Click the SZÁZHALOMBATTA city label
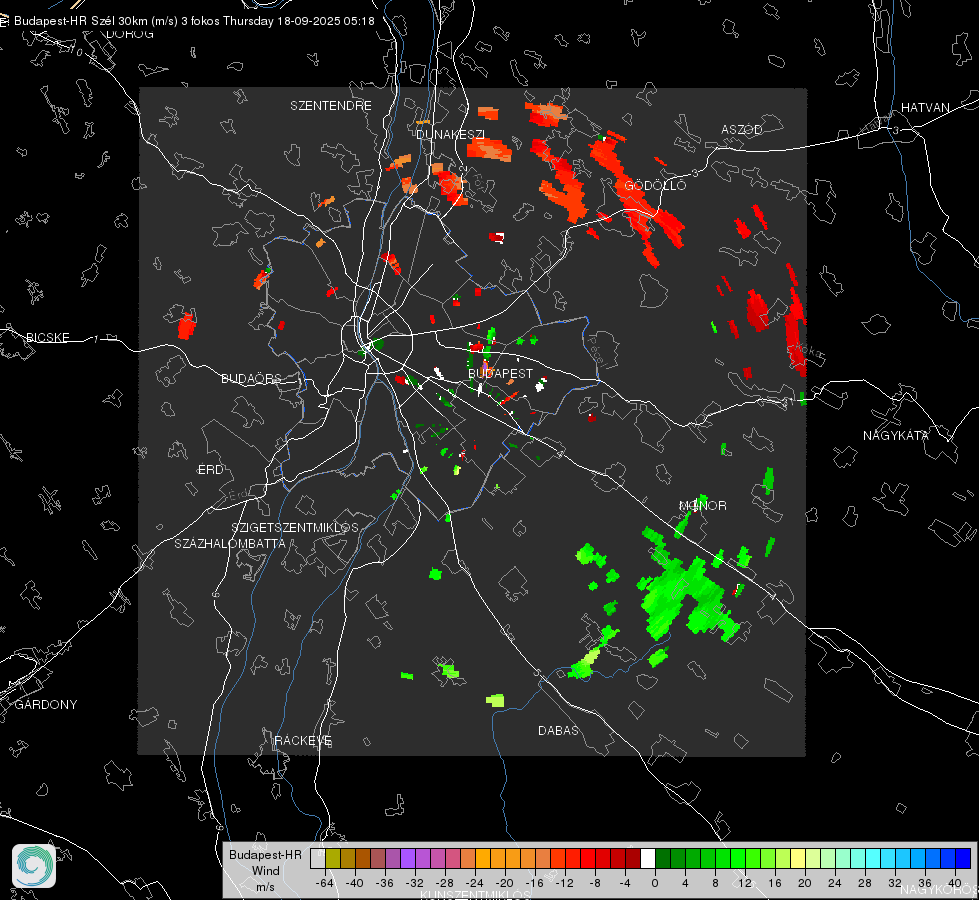979x900 pixels. coord(230,543)
